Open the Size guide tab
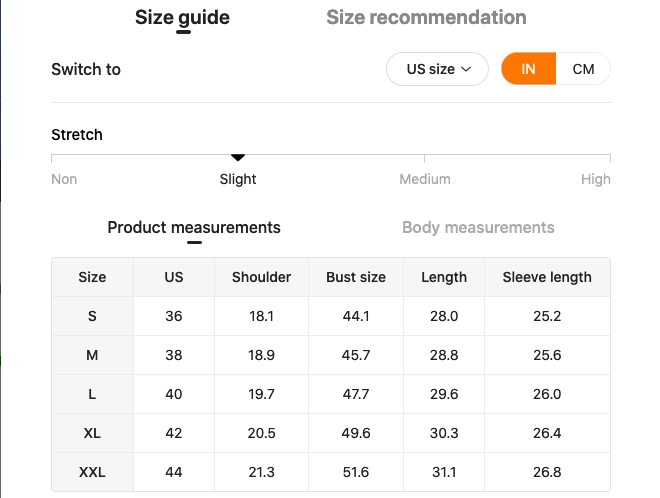Viewport: 660px width, 498px height. click(x=182, y=17)
